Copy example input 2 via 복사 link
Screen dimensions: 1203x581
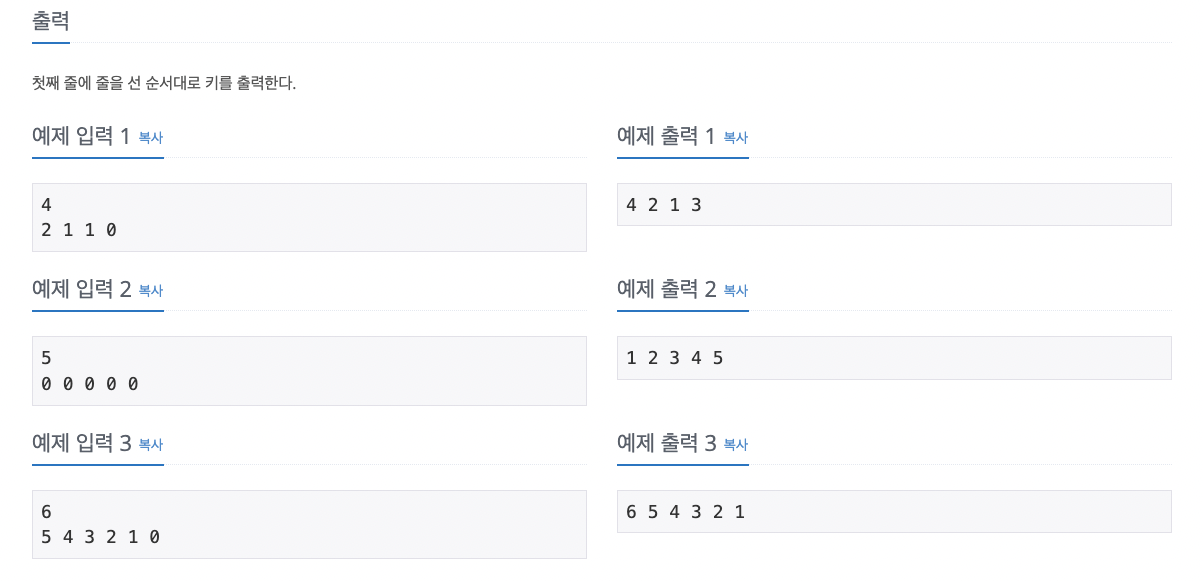click(151, 291)
